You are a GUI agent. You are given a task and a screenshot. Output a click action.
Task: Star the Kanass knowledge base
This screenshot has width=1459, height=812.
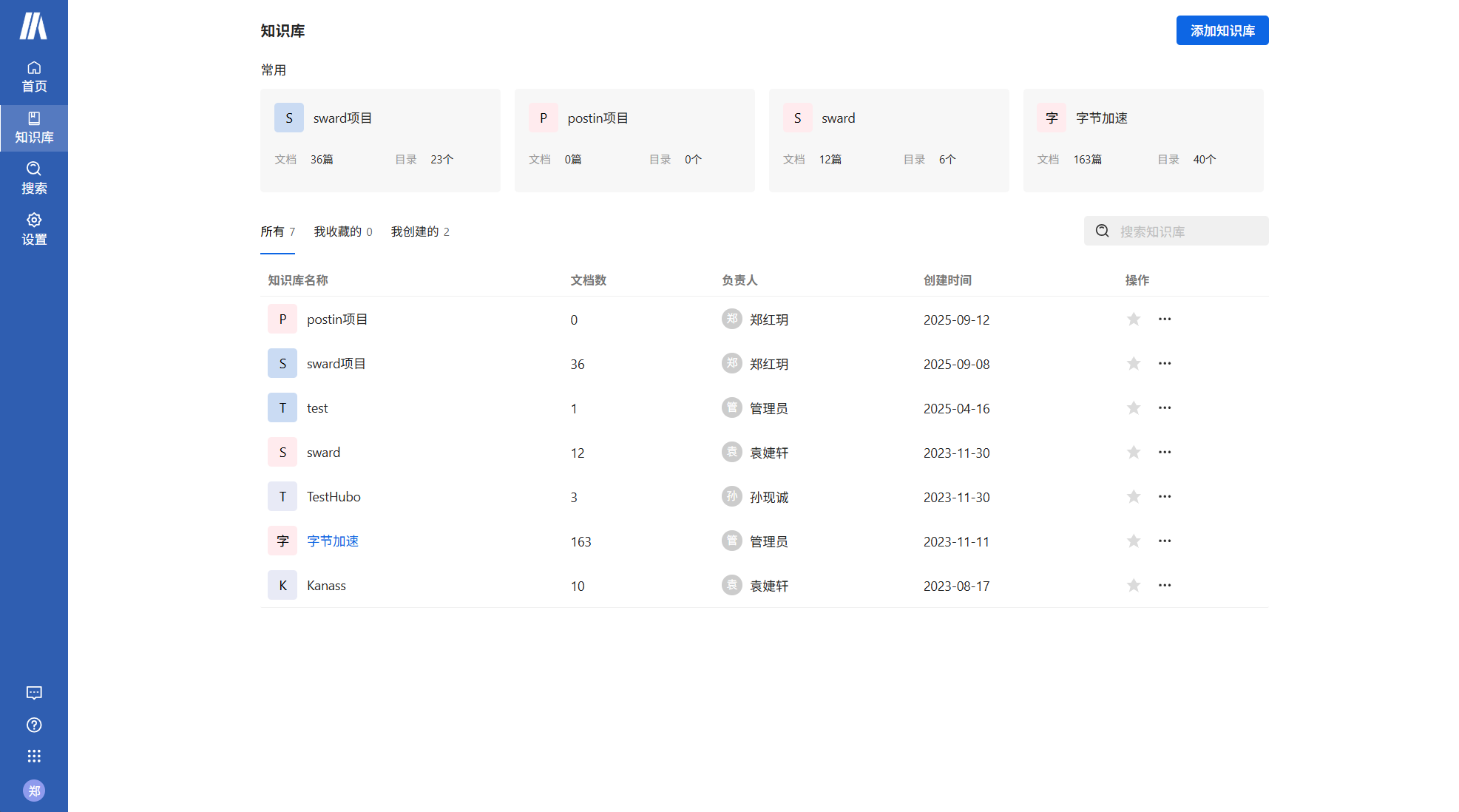[x=1134, y=586]
